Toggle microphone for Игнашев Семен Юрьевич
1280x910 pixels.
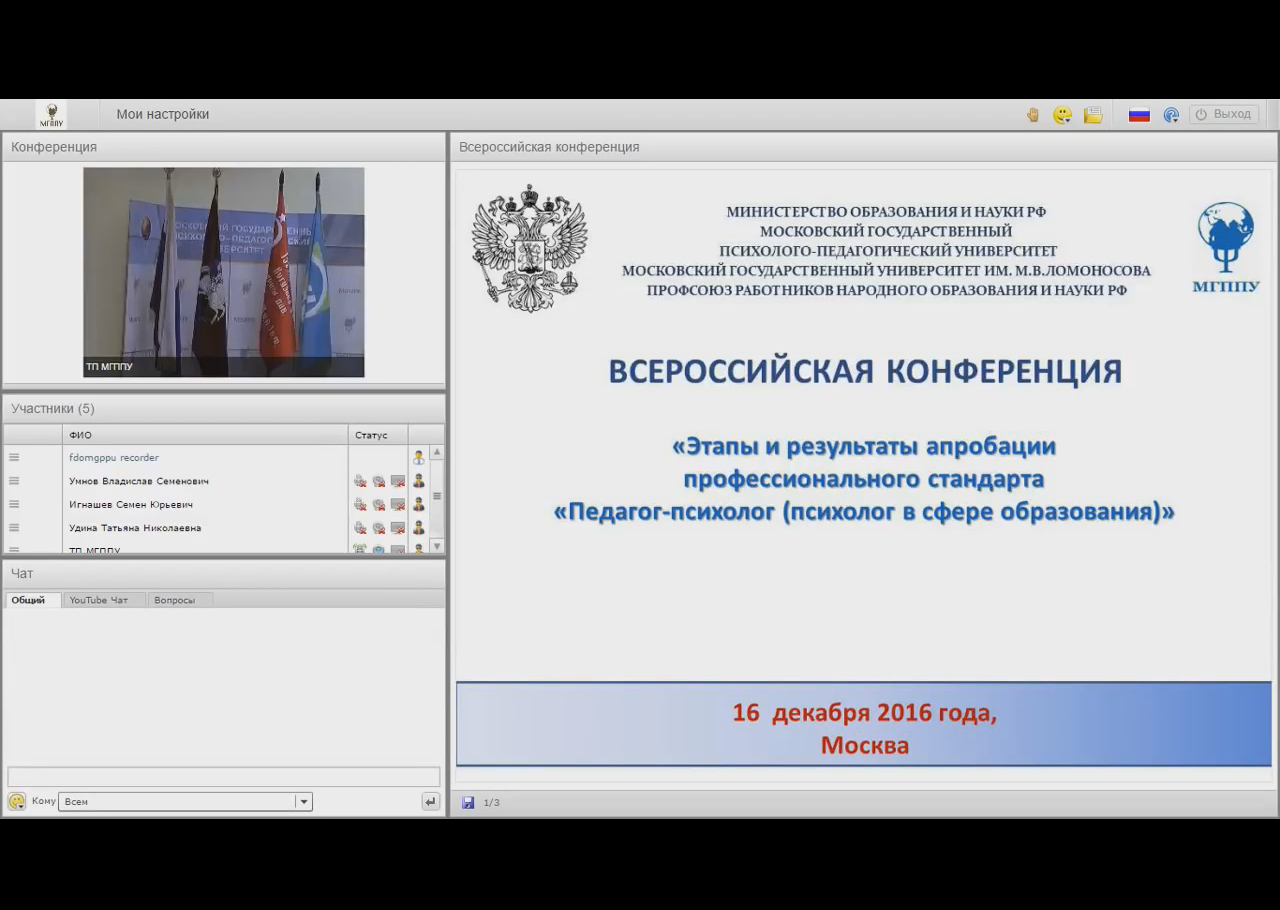pos(360,504)
